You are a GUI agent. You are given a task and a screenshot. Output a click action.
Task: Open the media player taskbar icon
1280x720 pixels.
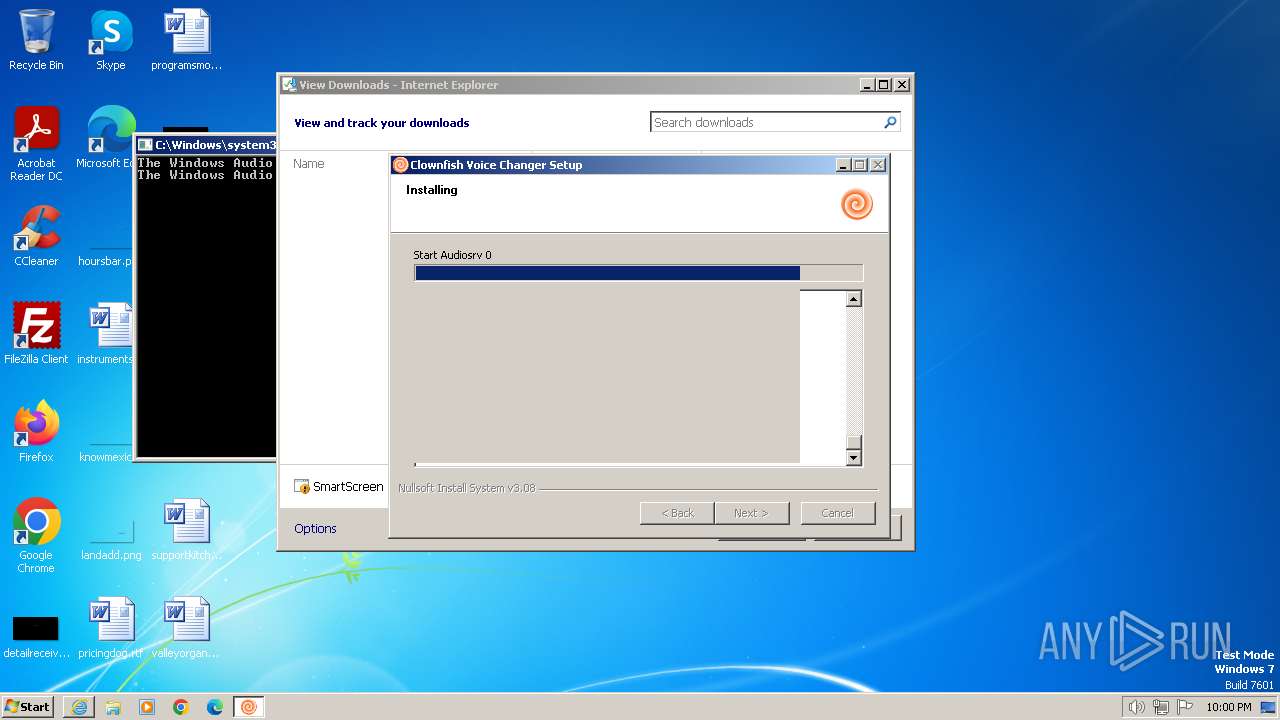(x=147, y=707)
